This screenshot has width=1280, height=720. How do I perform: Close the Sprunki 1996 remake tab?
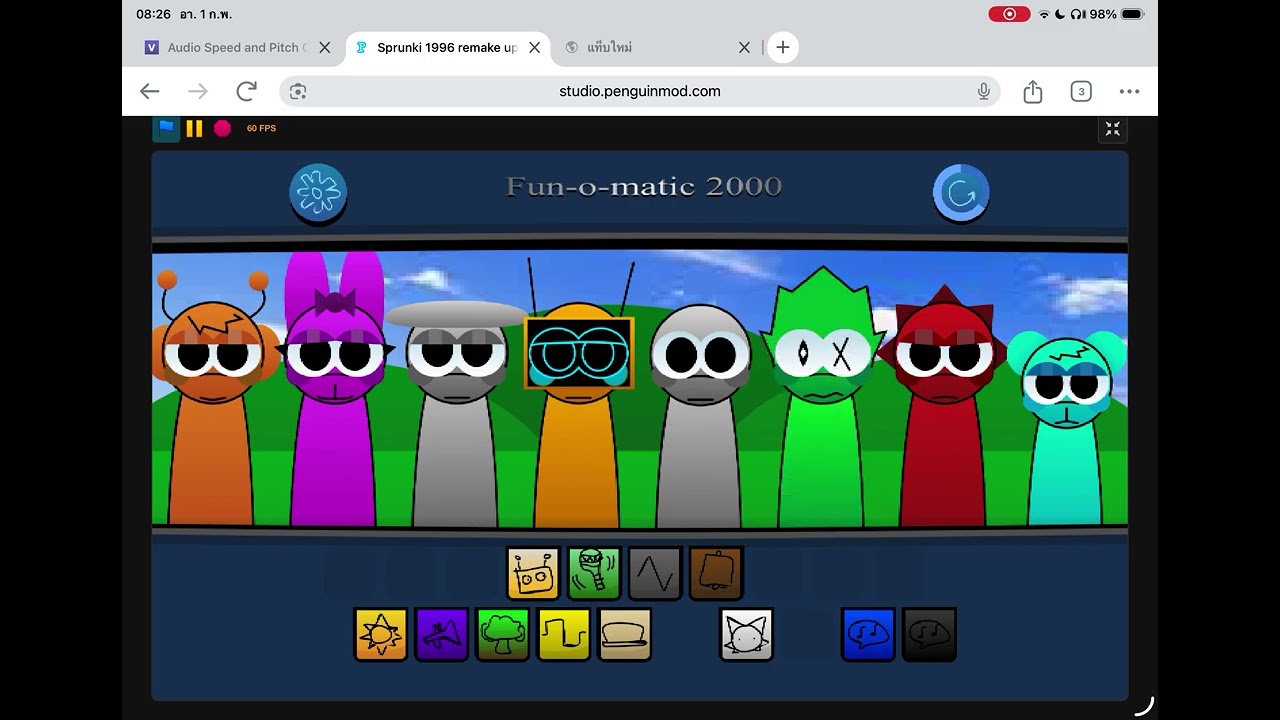click(x=534, y=47)
